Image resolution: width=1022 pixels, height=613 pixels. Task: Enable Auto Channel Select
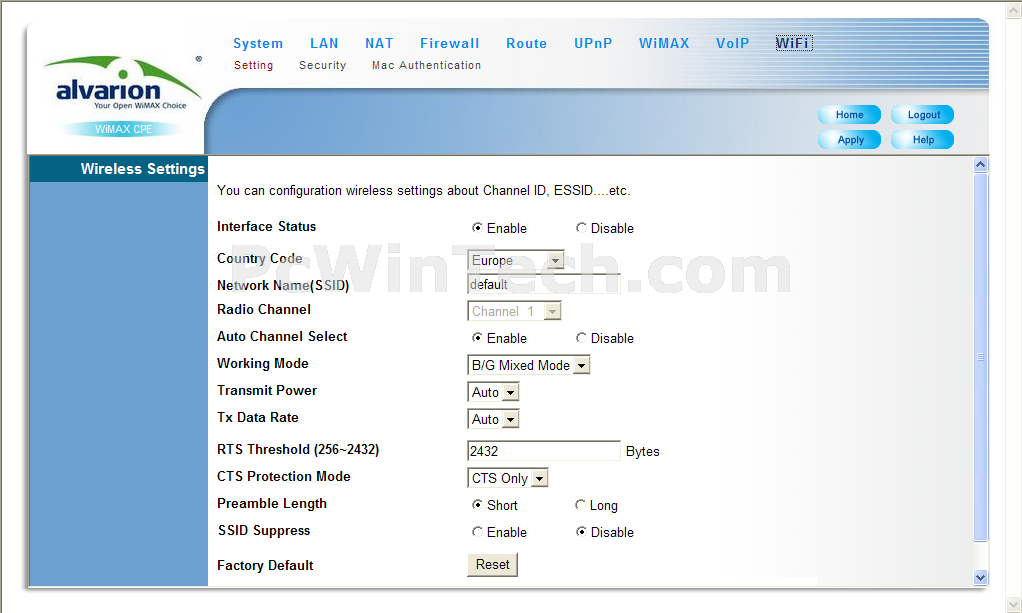pyautogui.click(x=478, y=338)
